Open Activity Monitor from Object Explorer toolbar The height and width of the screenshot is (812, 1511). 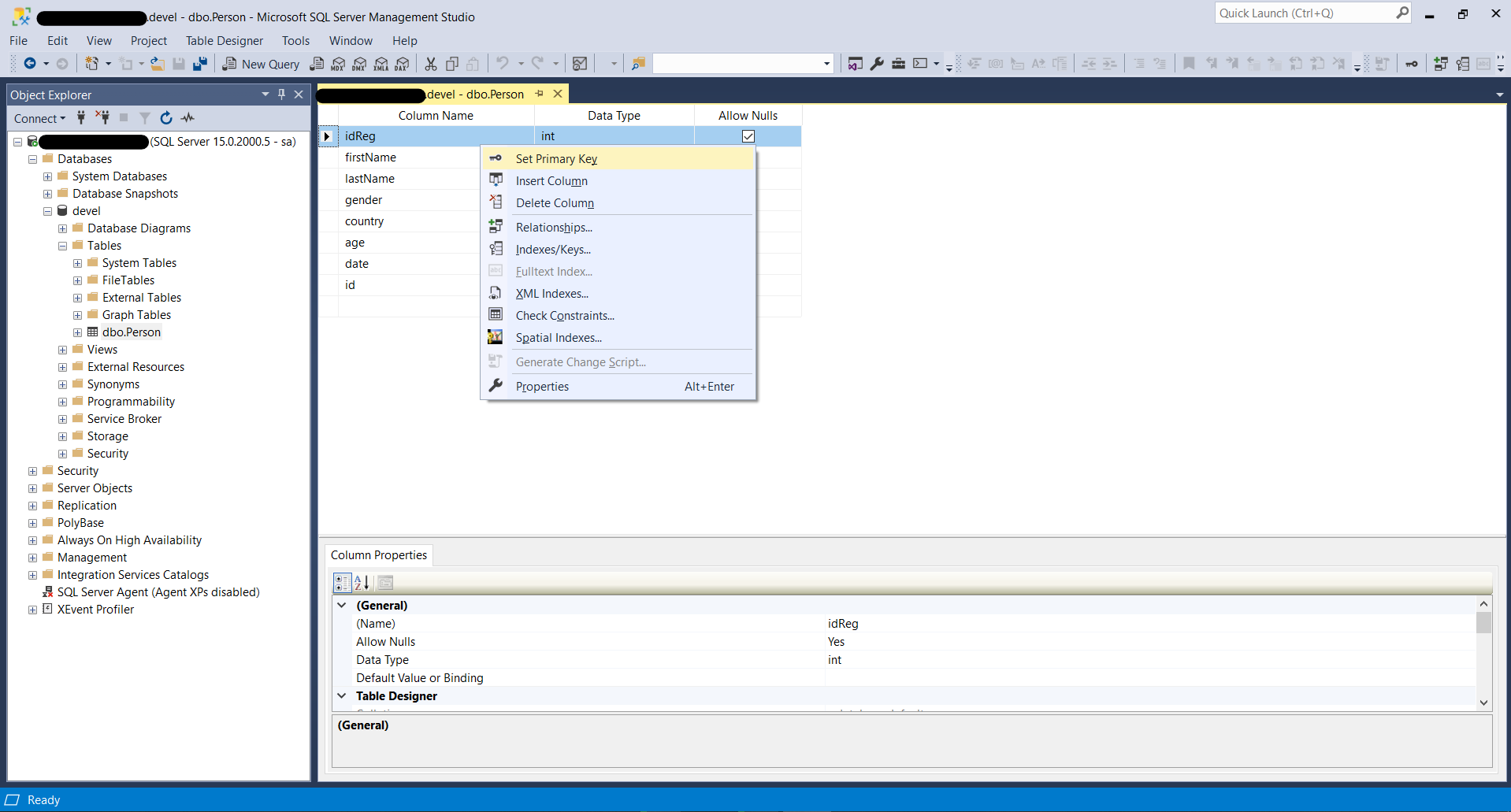[x=187, y=118]
